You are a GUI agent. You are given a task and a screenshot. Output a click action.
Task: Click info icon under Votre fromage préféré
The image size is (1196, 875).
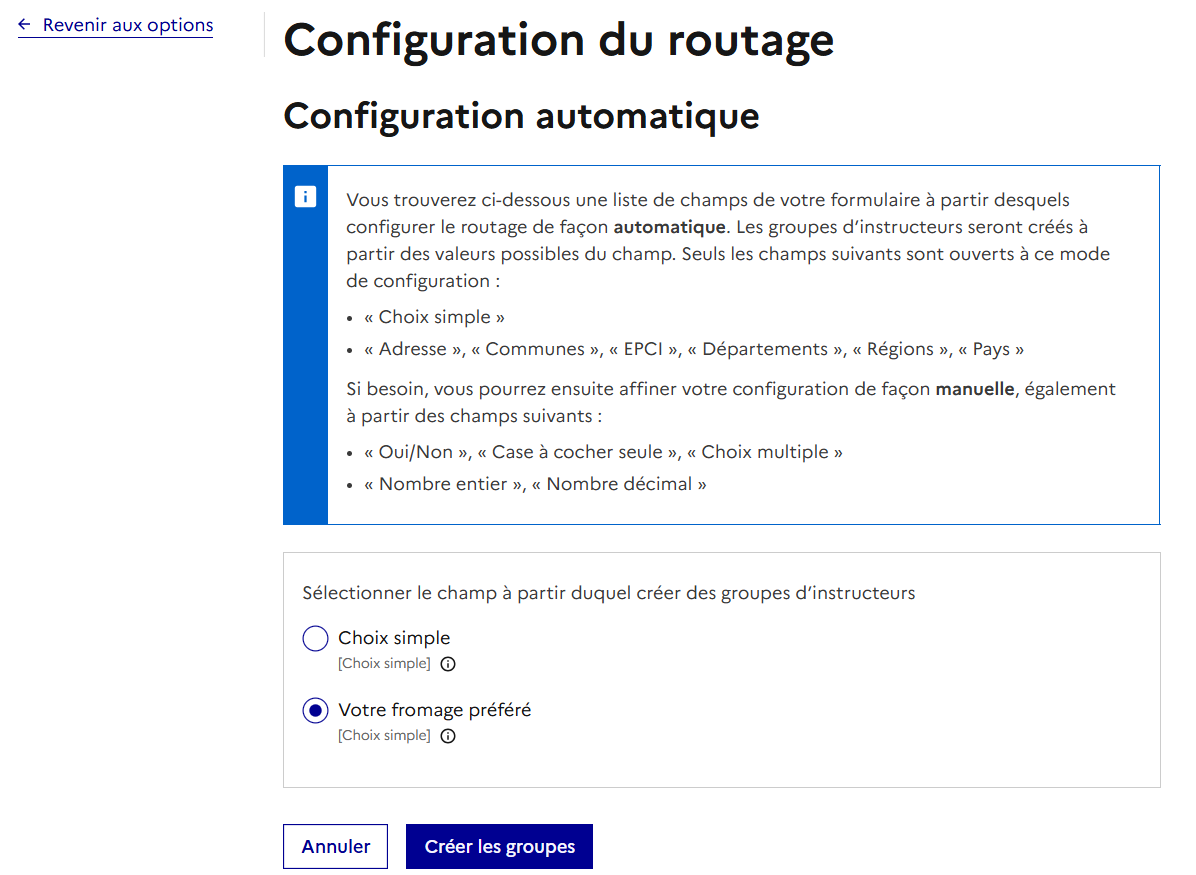click(x=448, y=736)
